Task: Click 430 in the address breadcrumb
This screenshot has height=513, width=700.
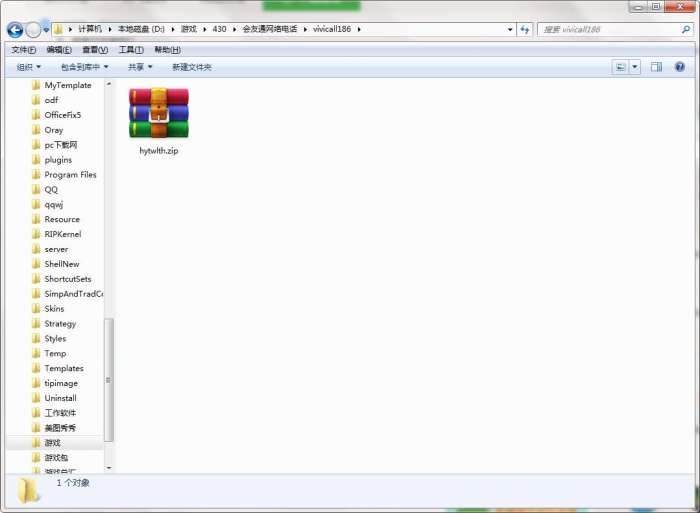Action: 219,29
